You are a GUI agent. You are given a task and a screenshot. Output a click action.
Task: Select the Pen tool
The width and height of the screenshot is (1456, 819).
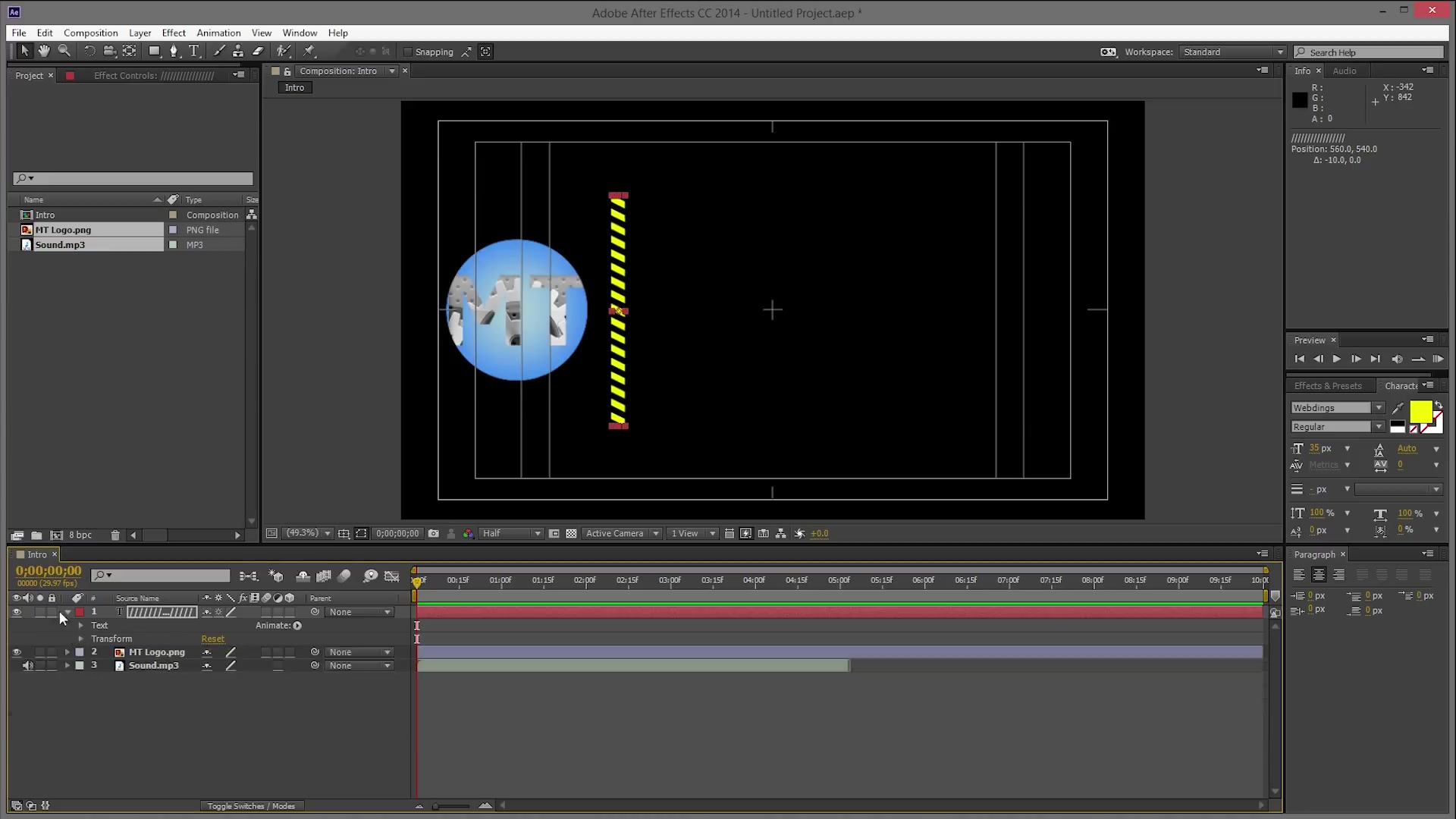(x=174, y=51)
